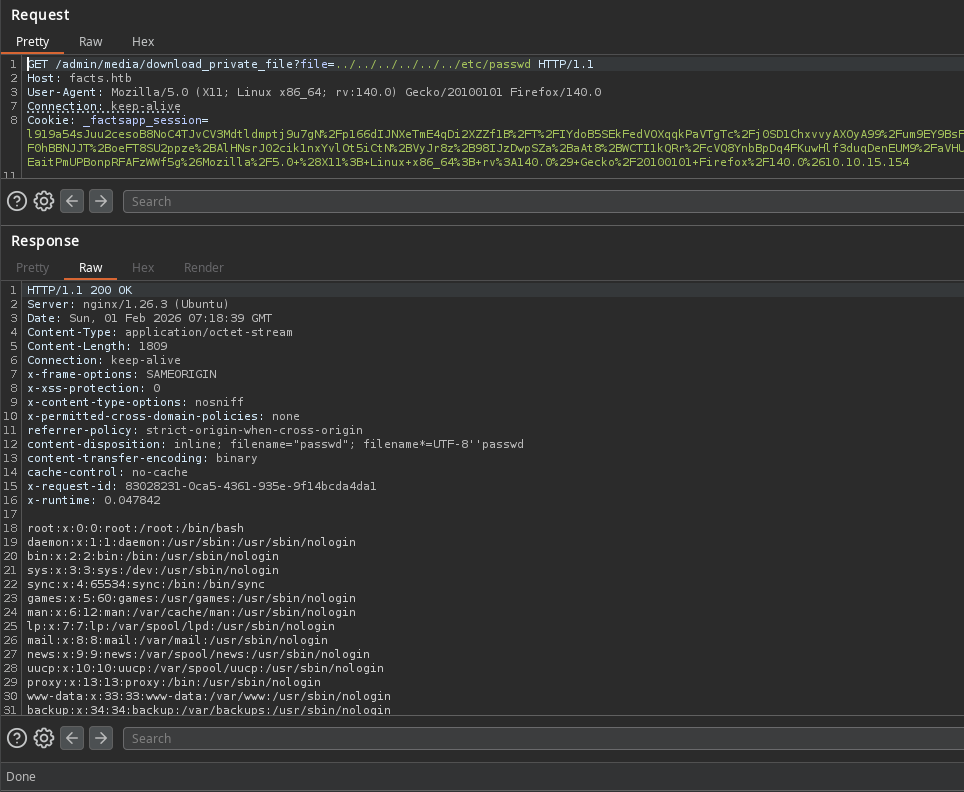Click uucp:x:10:10 passwd entry
The width and height of the screenshot is (964, 792).
[205, 668]
